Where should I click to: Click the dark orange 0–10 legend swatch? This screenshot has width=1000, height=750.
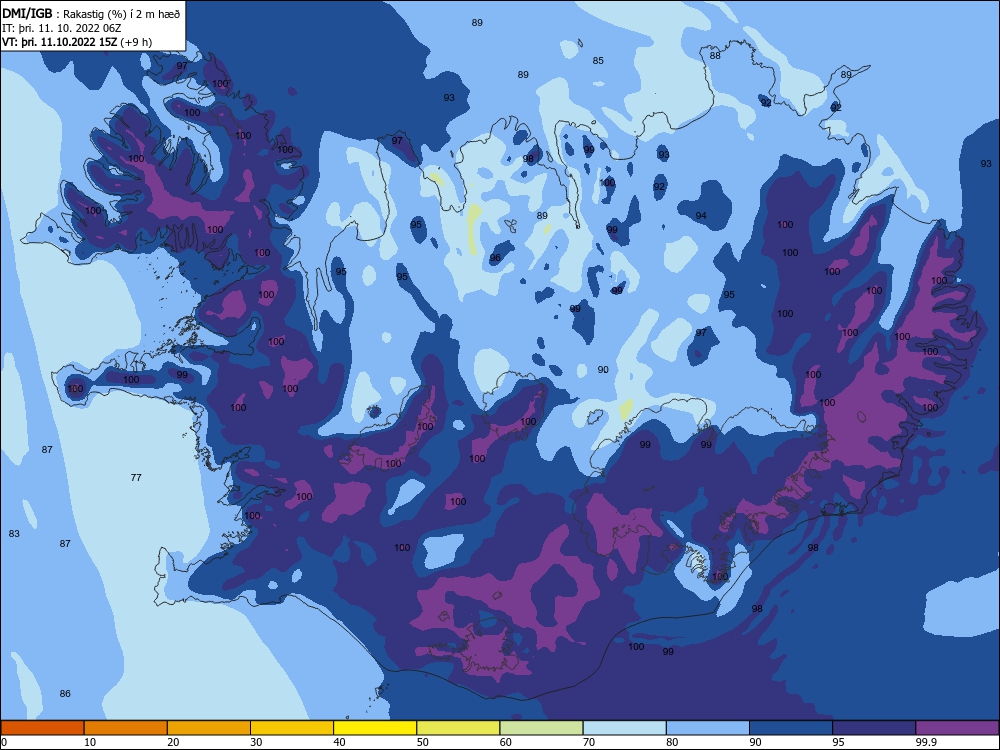coord(42,728)
